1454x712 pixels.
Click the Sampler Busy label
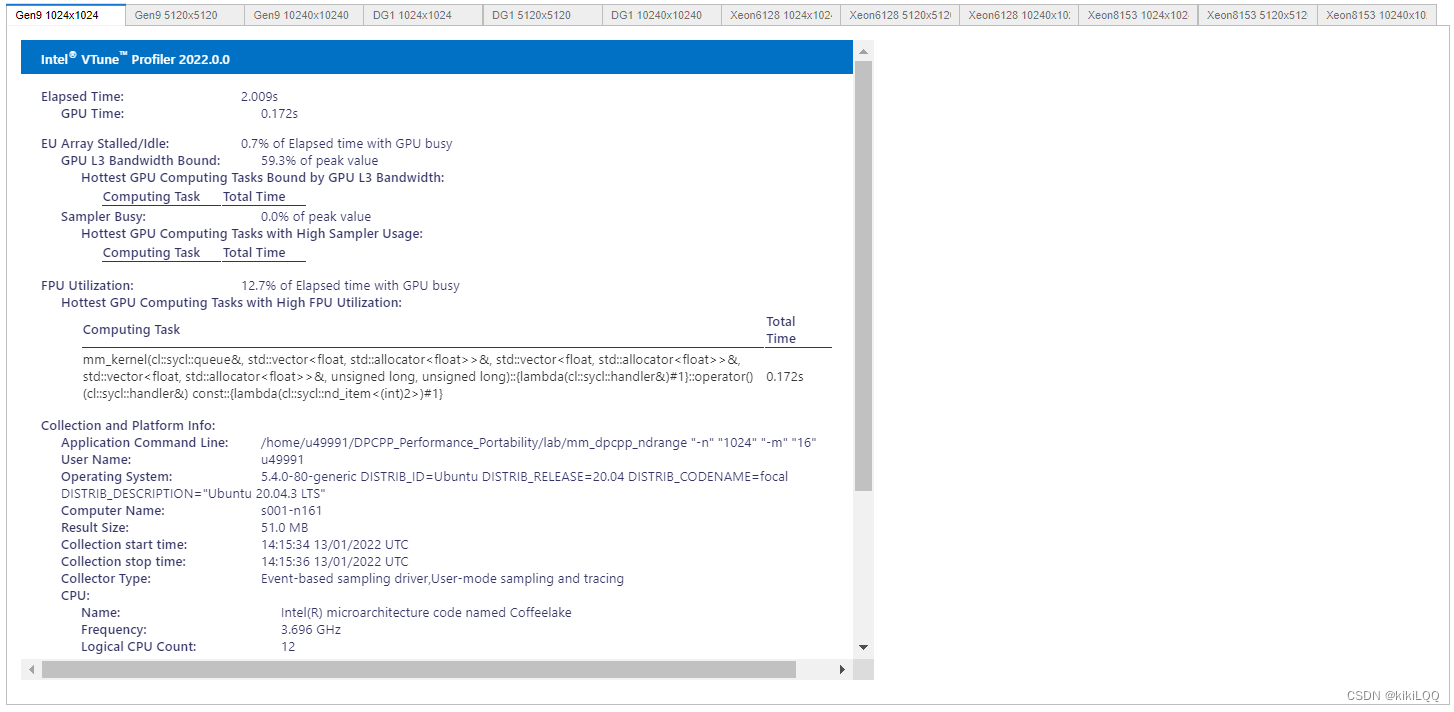click(x=103, y=217)
